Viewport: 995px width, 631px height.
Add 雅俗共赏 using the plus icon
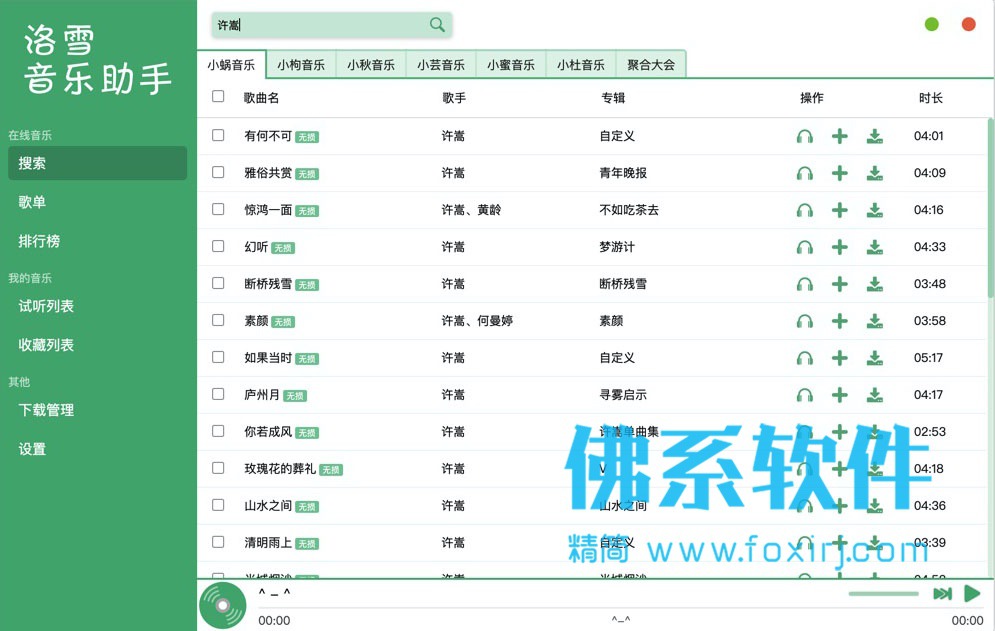click(x=840, y=173)
